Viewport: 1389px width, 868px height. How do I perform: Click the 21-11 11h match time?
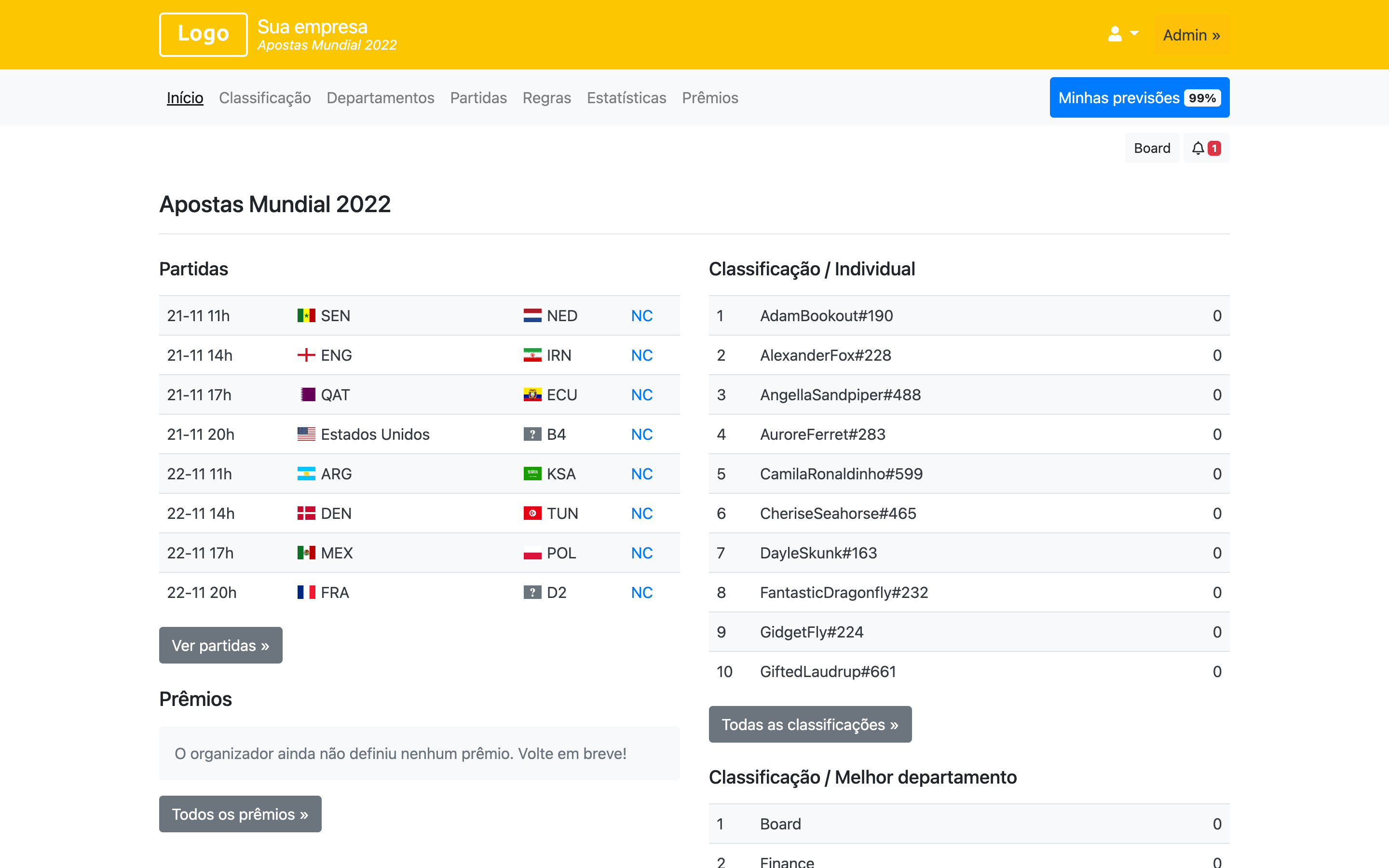(x=198, y=316)
